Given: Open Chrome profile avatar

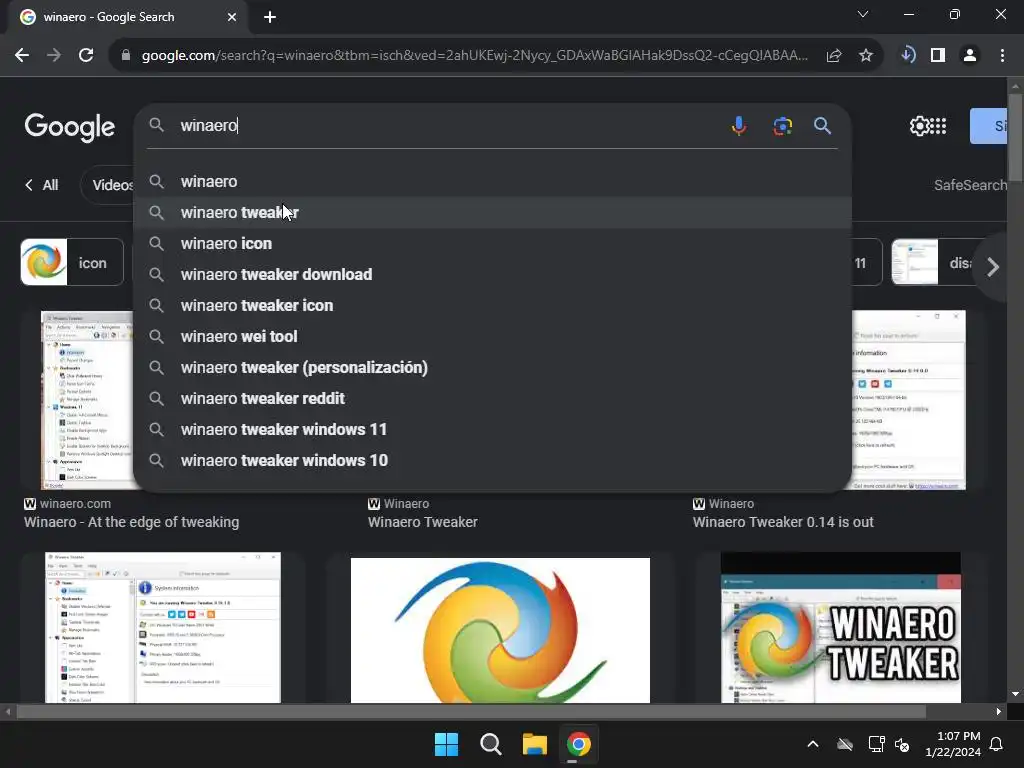Looking at the screenshot, I should (970, 56).
